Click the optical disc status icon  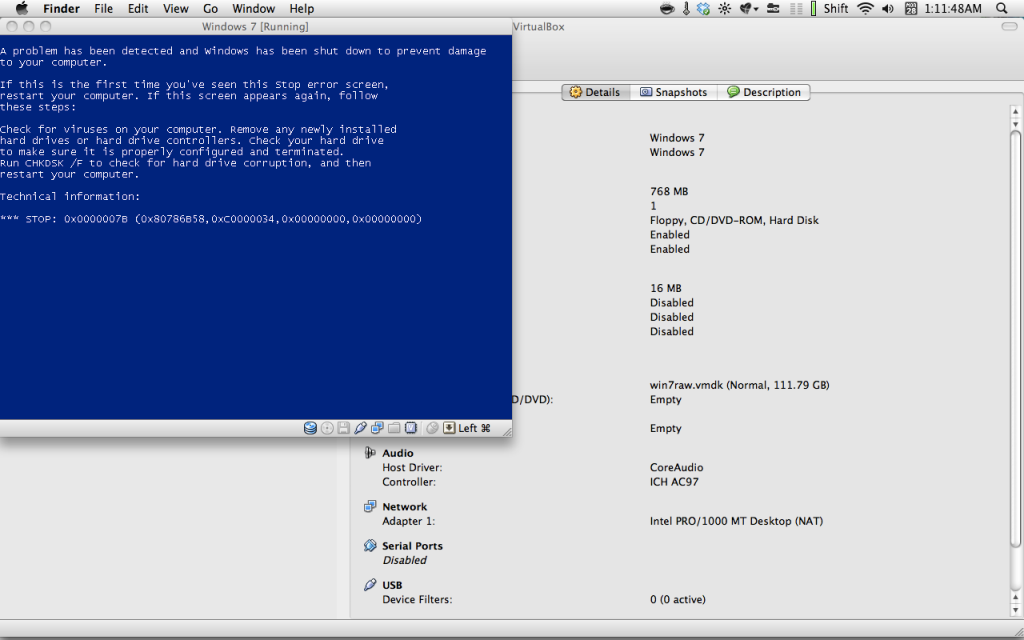pyautogui.click(x=327, y=428)
